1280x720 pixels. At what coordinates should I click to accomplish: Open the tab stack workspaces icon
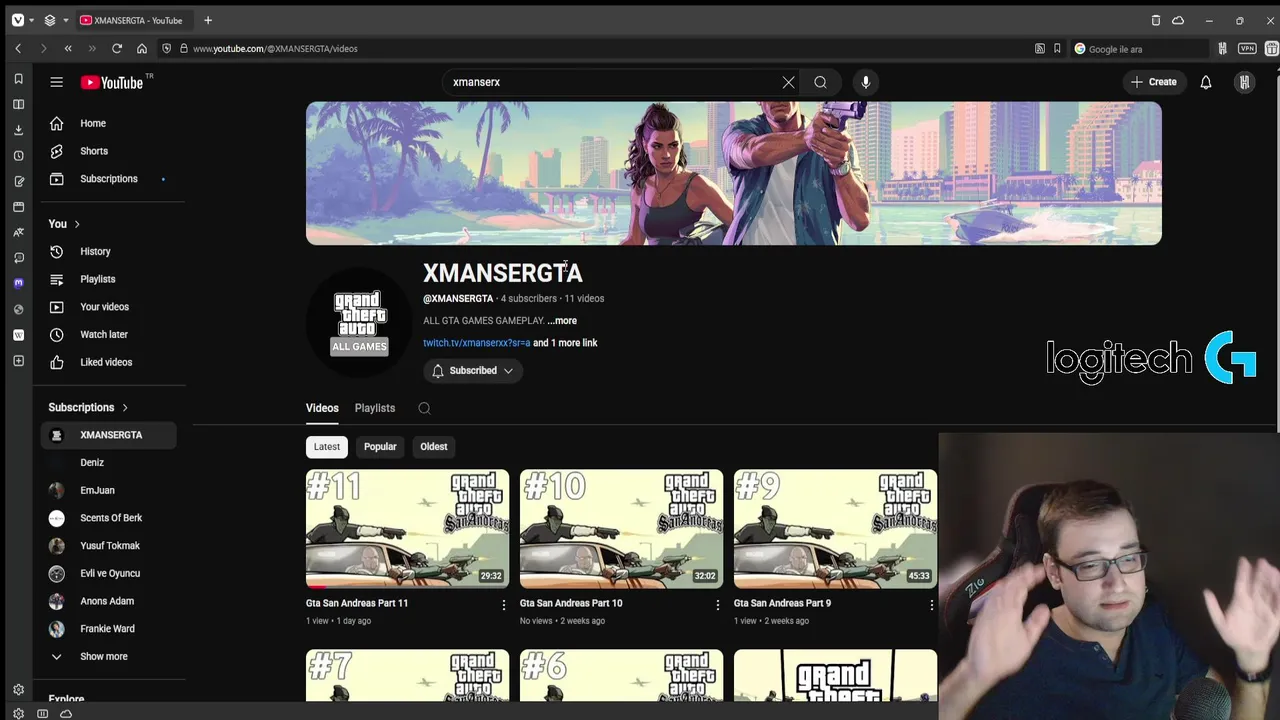(50, 20)
